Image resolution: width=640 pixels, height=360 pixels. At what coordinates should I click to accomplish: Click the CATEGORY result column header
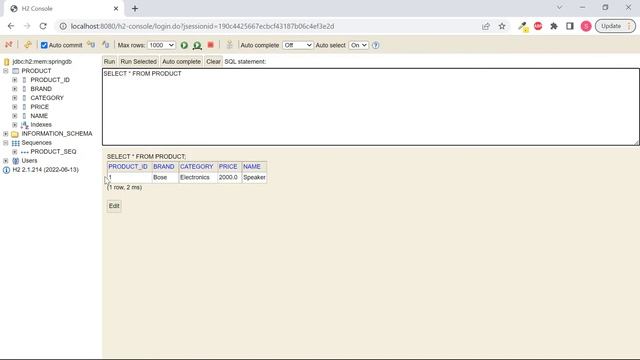tap(197, 167)
